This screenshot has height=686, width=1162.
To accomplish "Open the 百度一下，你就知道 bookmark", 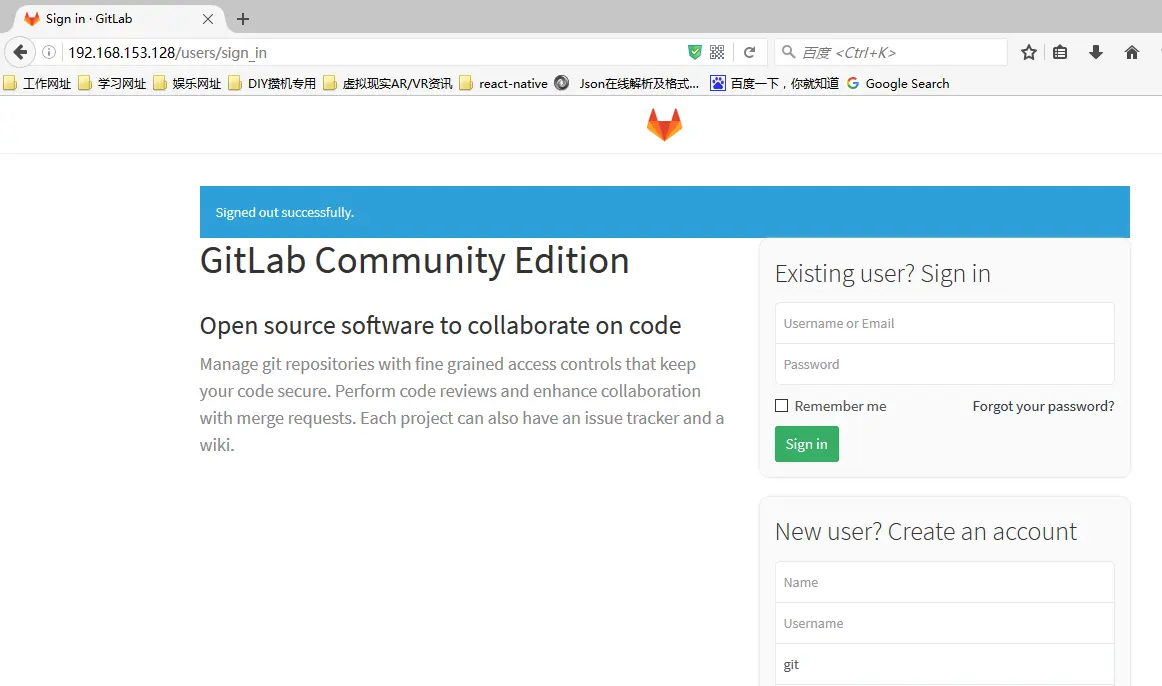I will pos(774,84).
